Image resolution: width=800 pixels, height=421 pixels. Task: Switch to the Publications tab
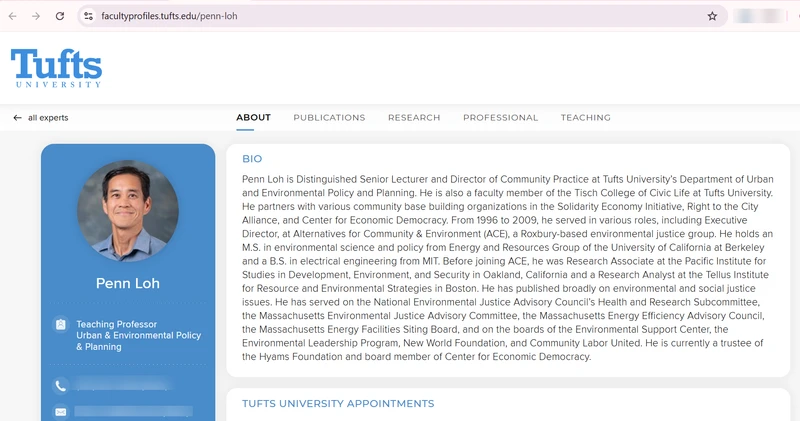(x=329, y=117)
